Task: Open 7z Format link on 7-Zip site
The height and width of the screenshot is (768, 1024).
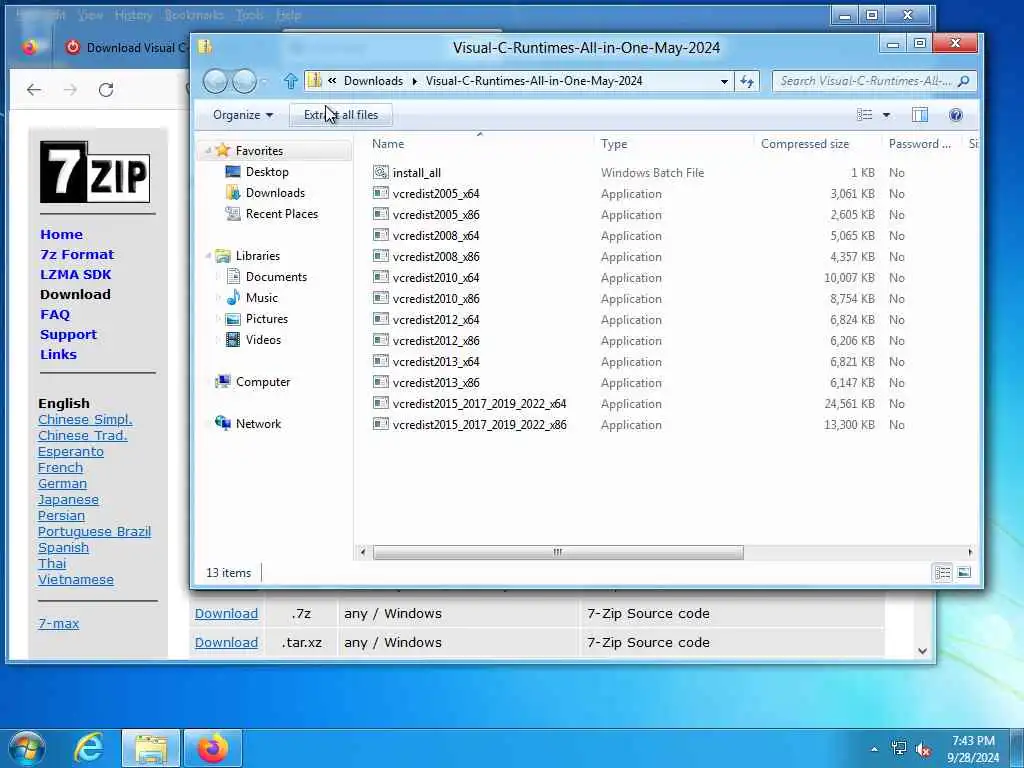Action: point(77,255)
